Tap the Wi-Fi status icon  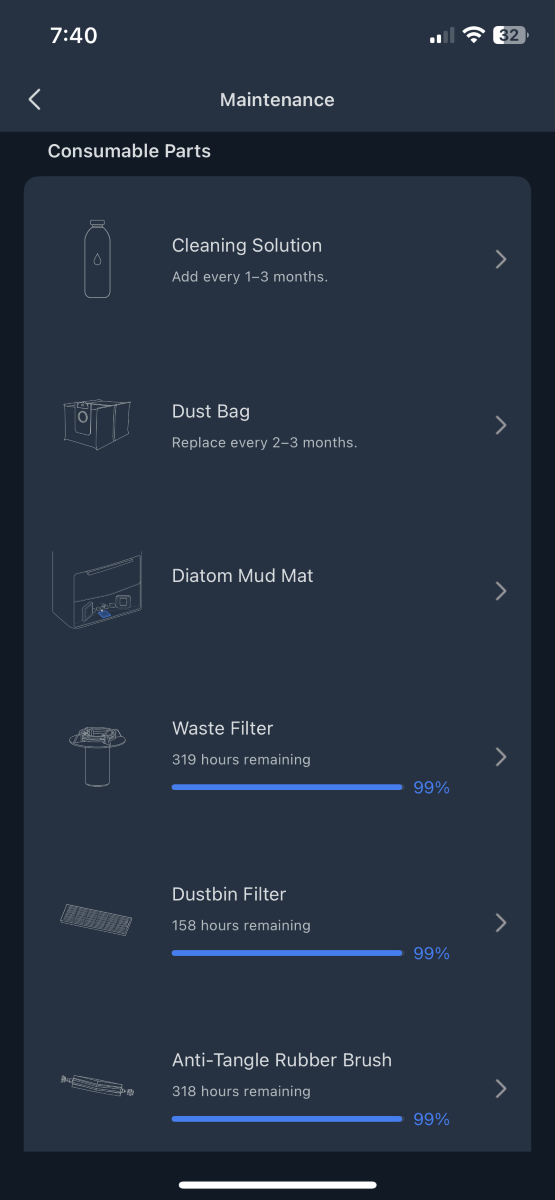[x=472, y=35]
